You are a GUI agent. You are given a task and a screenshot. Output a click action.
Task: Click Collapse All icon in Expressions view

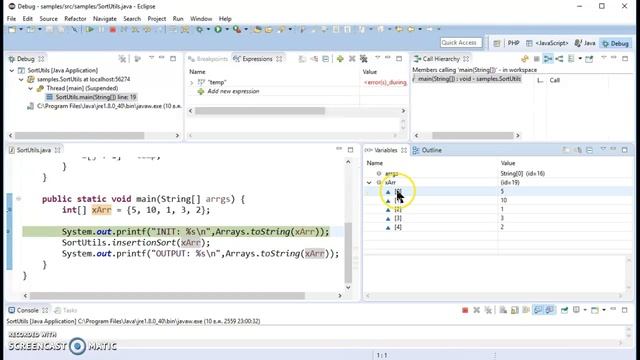point(325,59)
